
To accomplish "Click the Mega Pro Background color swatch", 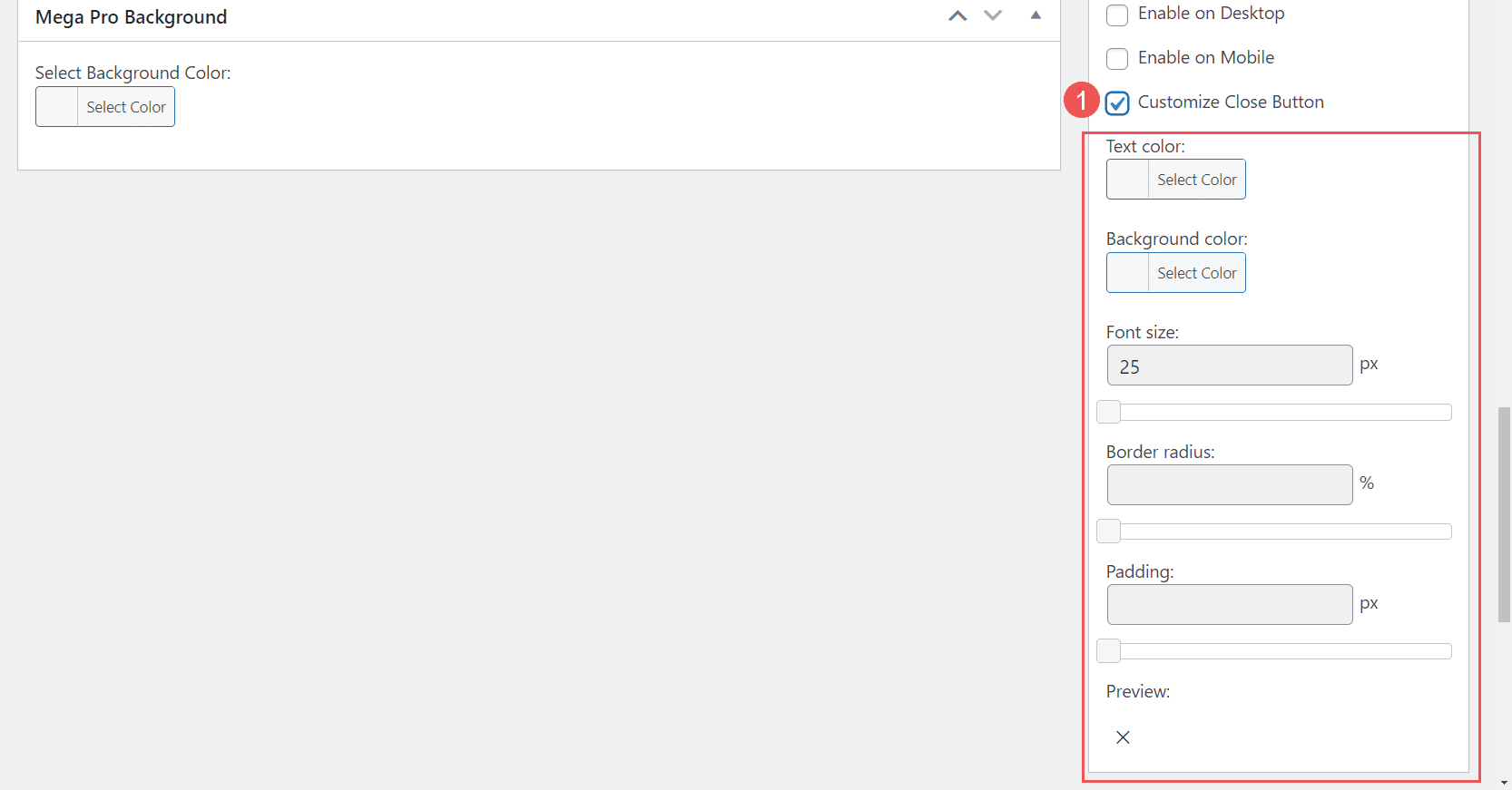I will 57,107.
